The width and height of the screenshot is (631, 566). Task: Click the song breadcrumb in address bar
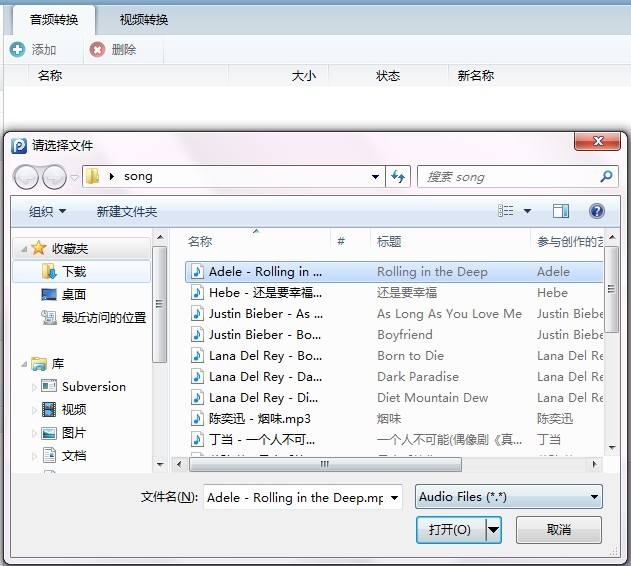[x=138, y=176]
